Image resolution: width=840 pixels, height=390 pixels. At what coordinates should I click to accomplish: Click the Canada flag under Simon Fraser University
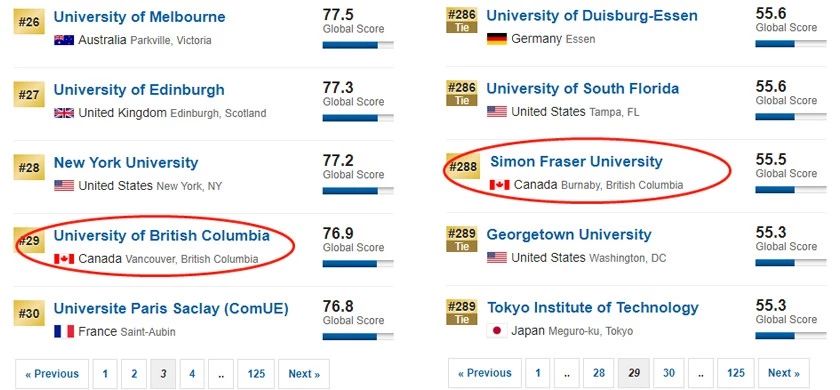(x=499, y=185)
